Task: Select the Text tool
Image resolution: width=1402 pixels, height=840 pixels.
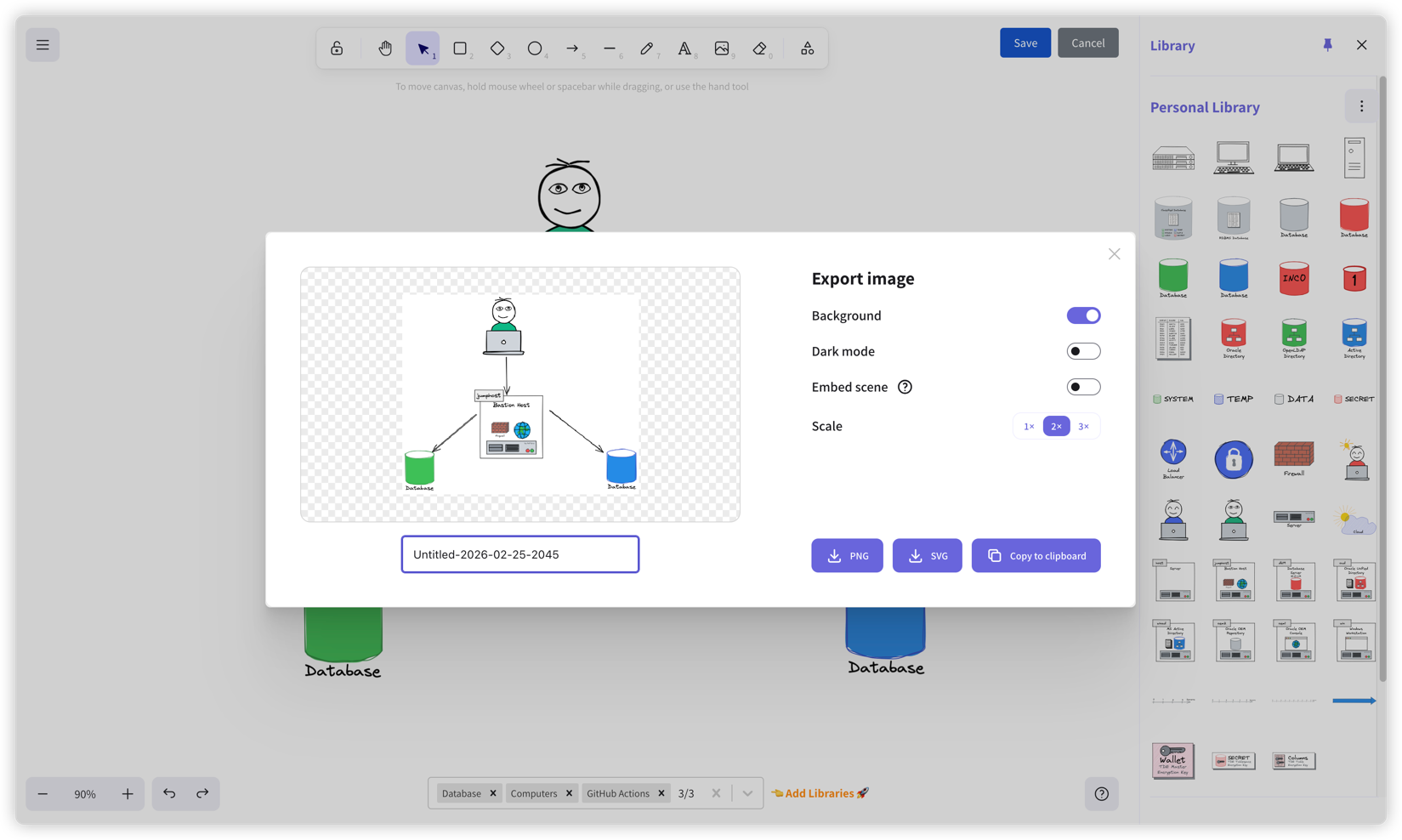Action: (x=685, y=48)
